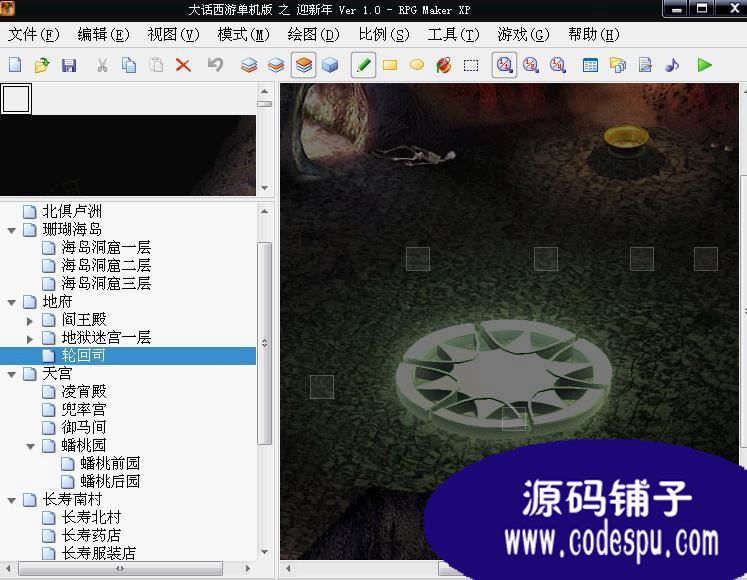The image size is (747, 580).
Task: Save project with the floppy disk icon
Action: pyautogui.click(x=69, y=65)
